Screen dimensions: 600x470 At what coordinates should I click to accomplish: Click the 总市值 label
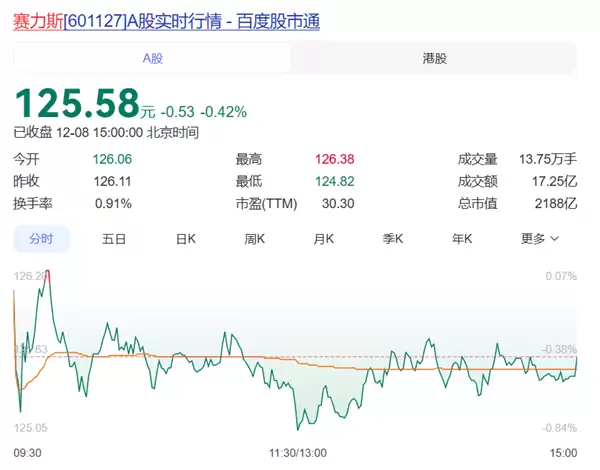click(x=478, y=204)
